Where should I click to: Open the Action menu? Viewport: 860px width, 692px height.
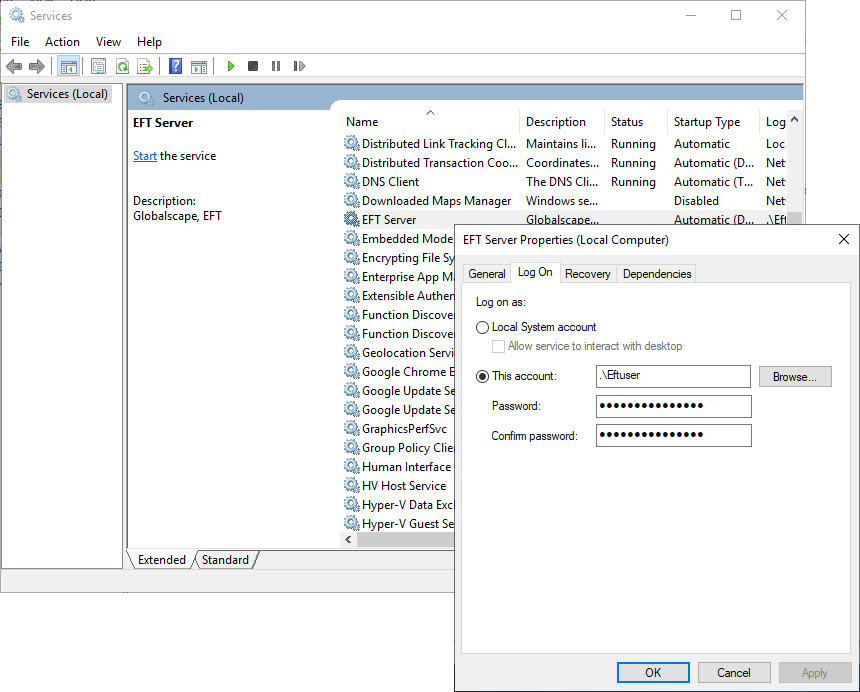pyautogui.click(x=62, y=42)
